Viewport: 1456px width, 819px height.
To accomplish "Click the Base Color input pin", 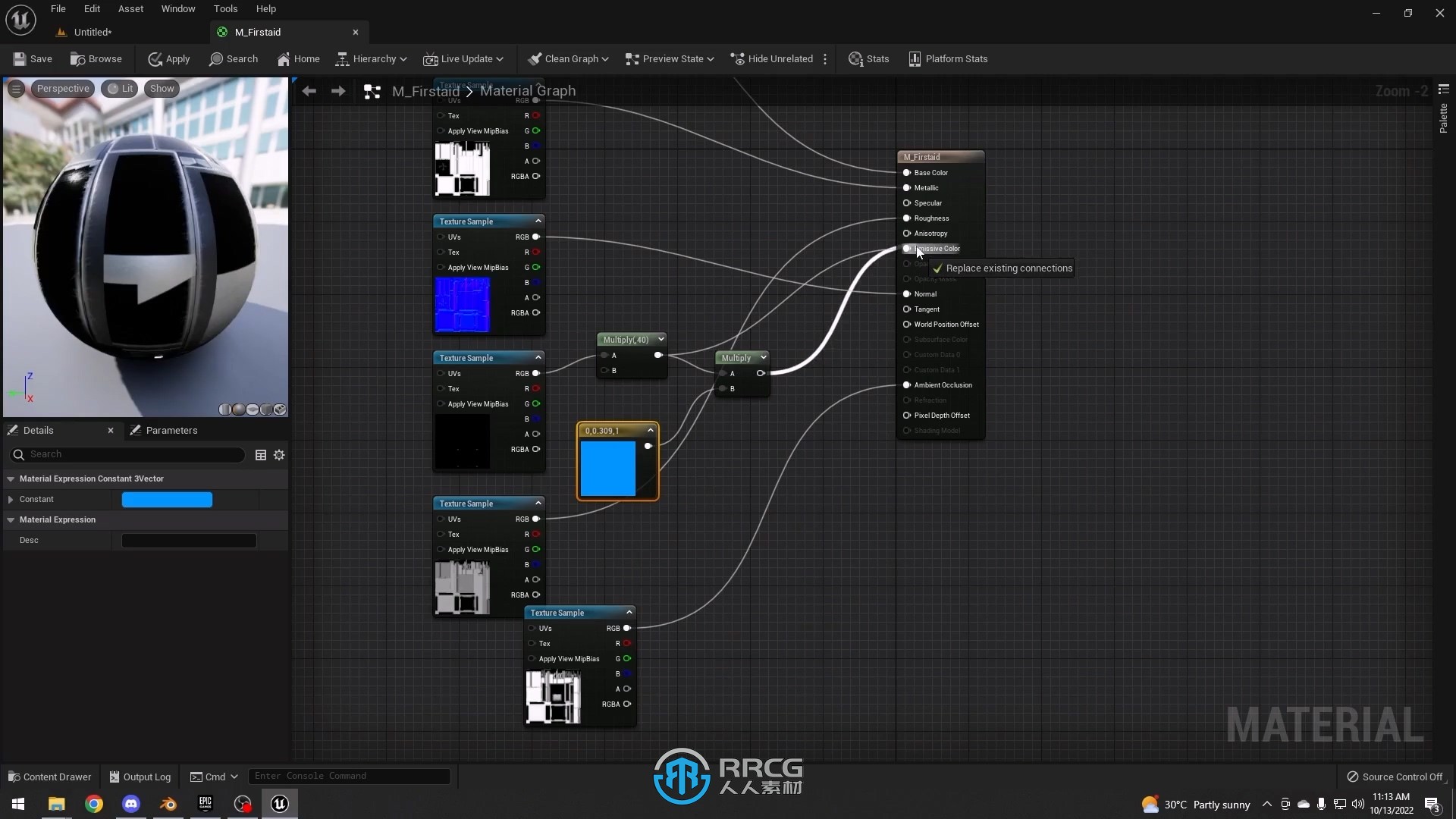I will [906, 173].
